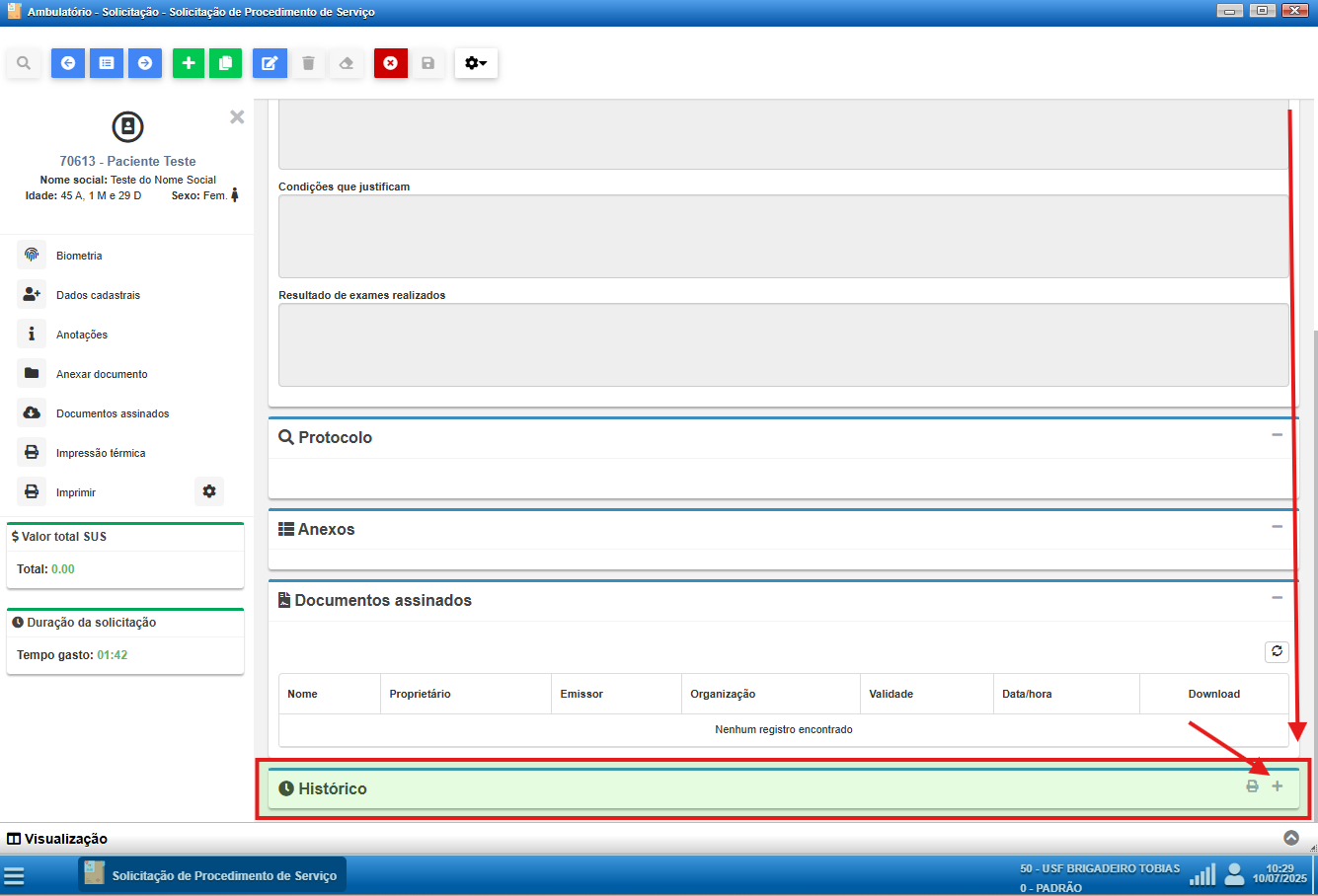Go to previous record with left arrow
Screen dimensions: 1318x896
coord(68,63)
